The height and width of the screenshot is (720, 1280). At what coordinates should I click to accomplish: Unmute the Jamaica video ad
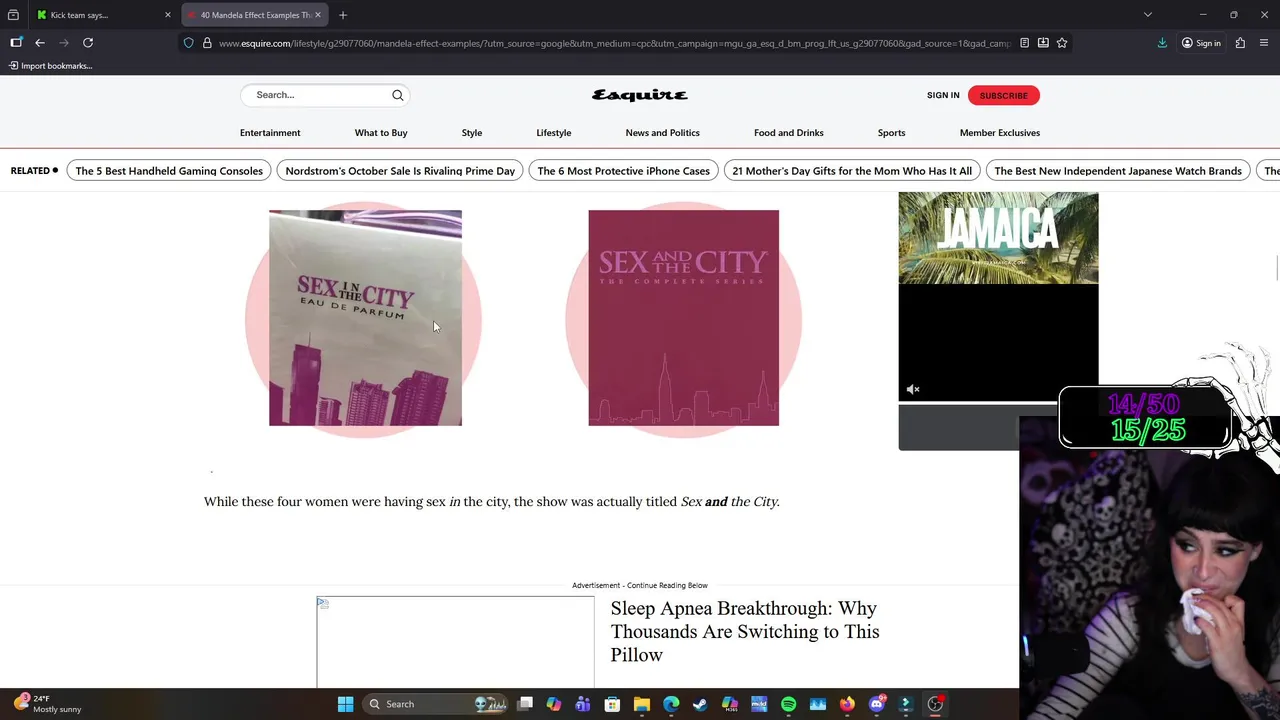point(913,389)
